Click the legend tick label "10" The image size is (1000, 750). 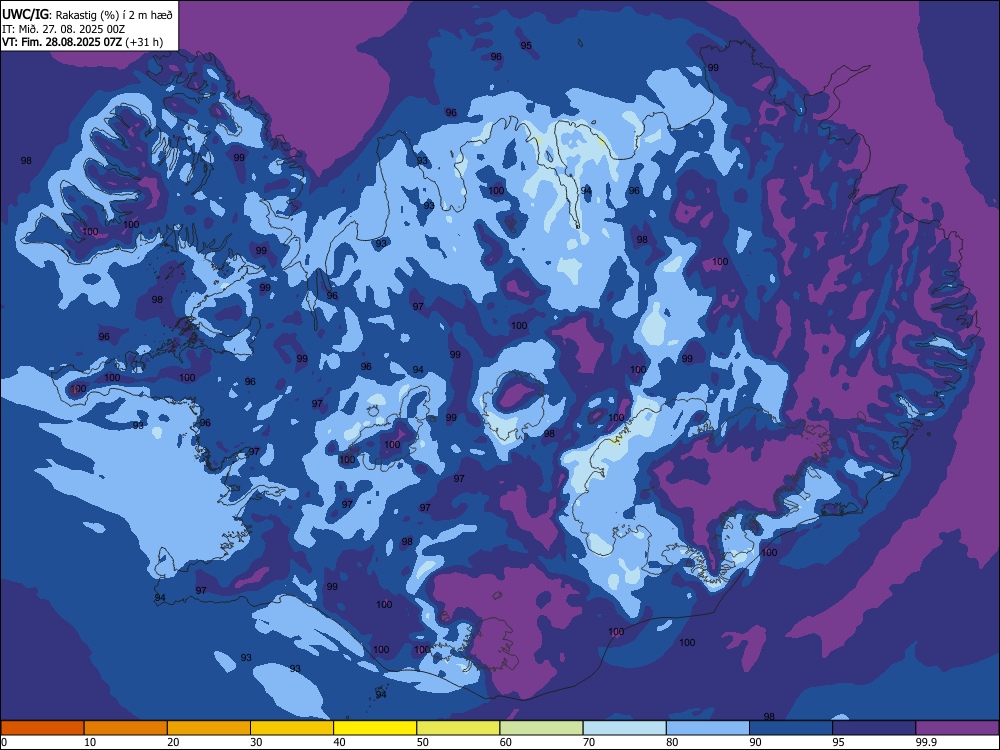click(90, 742)
